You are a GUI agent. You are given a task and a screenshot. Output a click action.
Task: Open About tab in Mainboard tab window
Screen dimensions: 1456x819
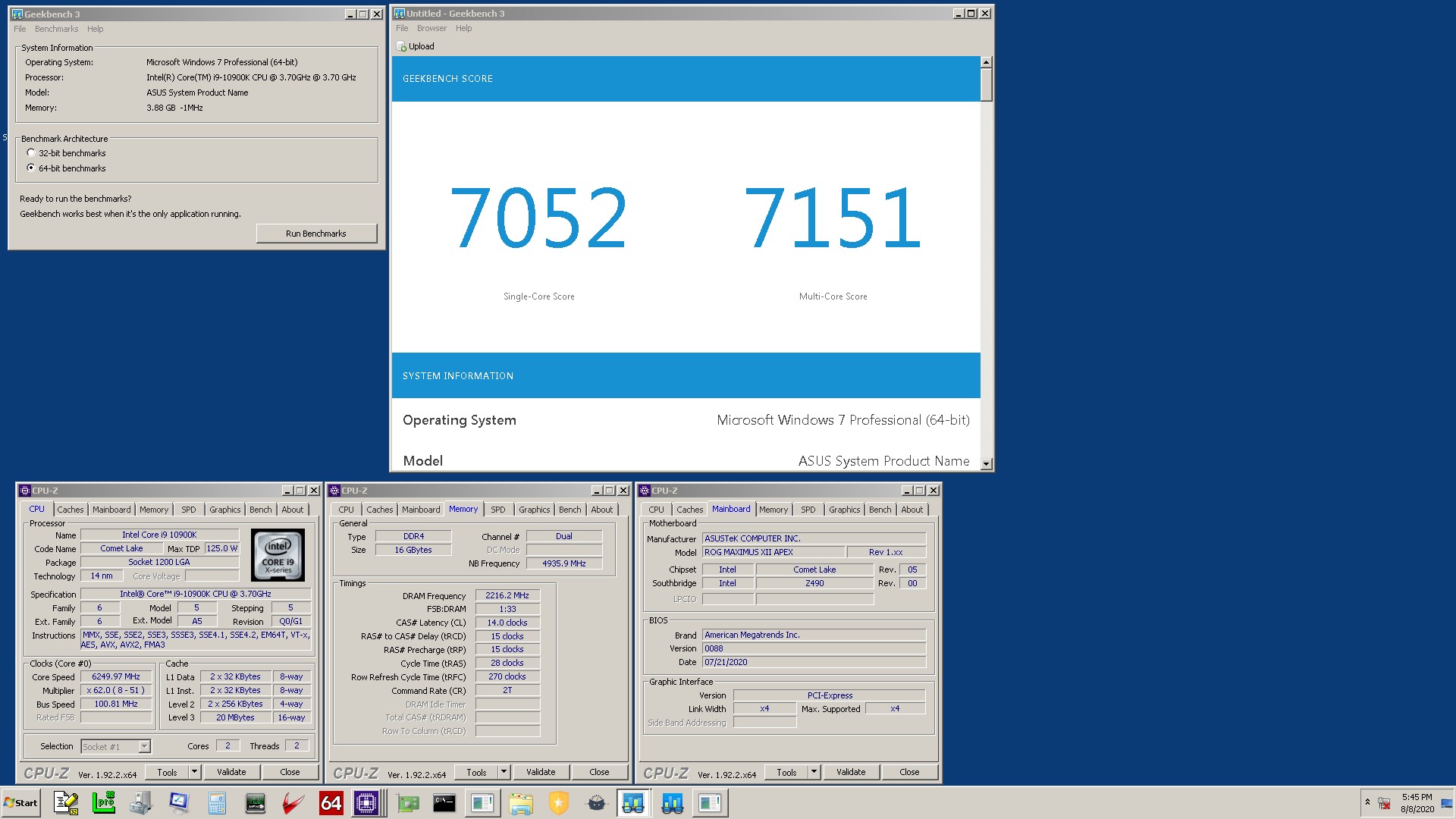pyautogui.click(x=912, y=510)
